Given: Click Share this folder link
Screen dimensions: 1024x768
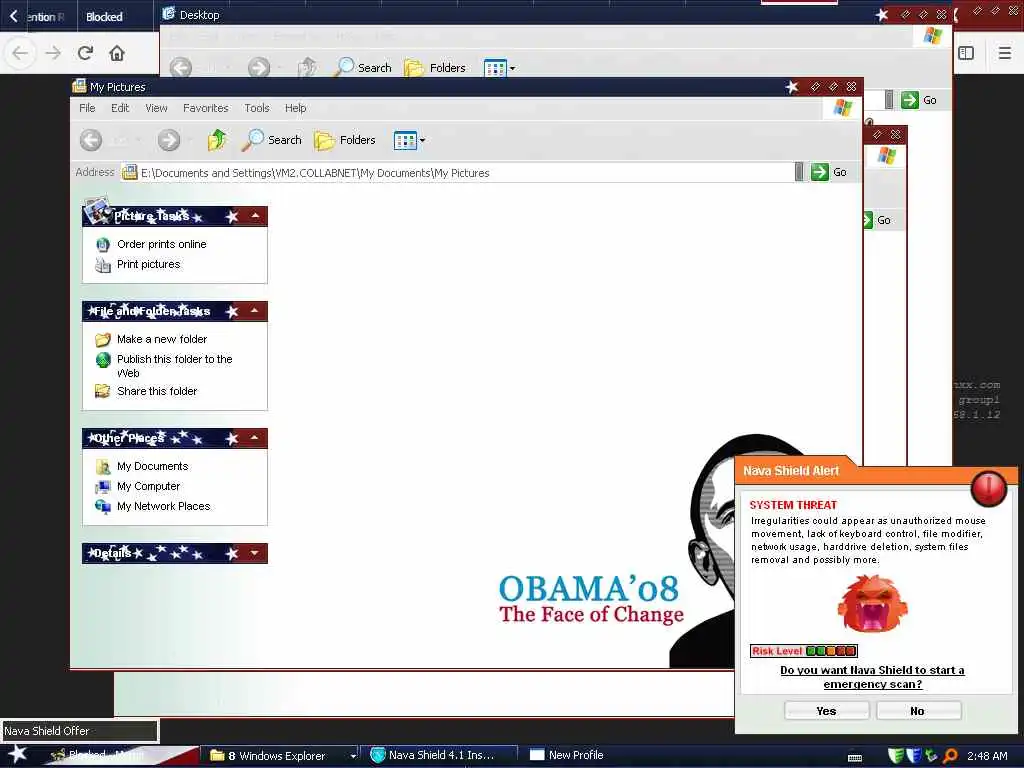Looking at the screenshot, I should pyautogui.click(x=157, y=391).
